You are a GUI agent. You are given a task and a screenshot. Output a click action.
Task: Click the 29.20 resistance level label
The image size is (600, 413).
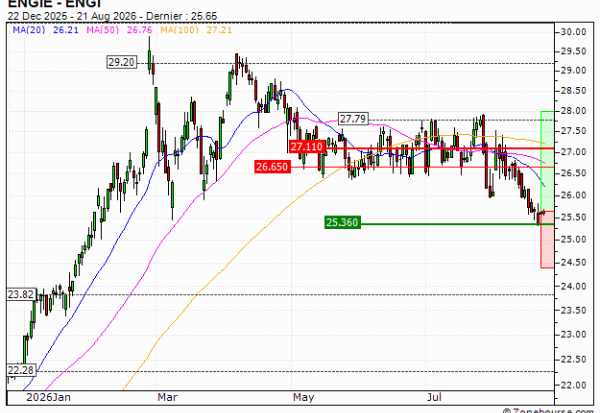121,62
